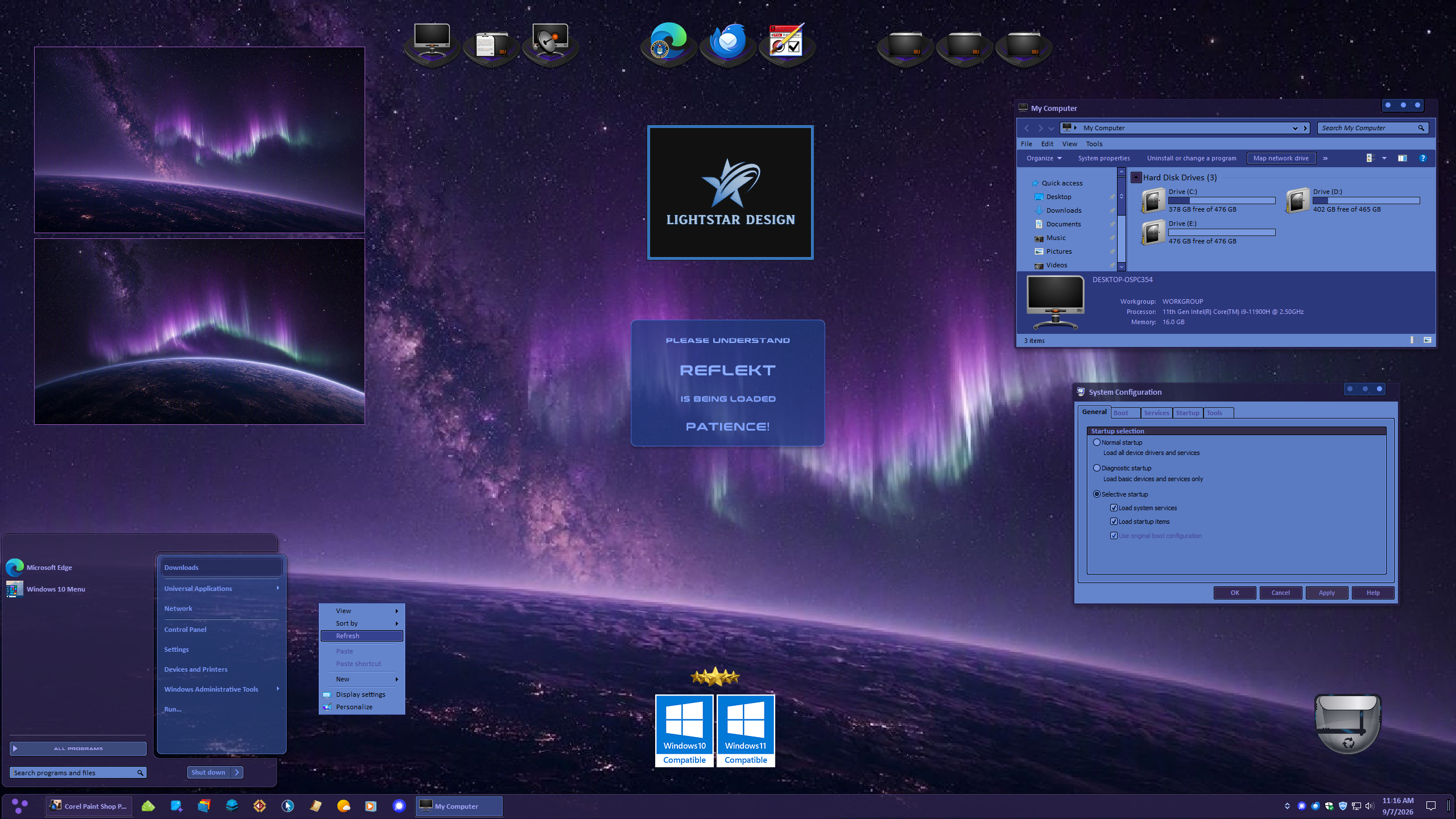Click the Start orb on the taskbar
The width and height of the screenshot is (1456, 819).
tap(20, 806)
